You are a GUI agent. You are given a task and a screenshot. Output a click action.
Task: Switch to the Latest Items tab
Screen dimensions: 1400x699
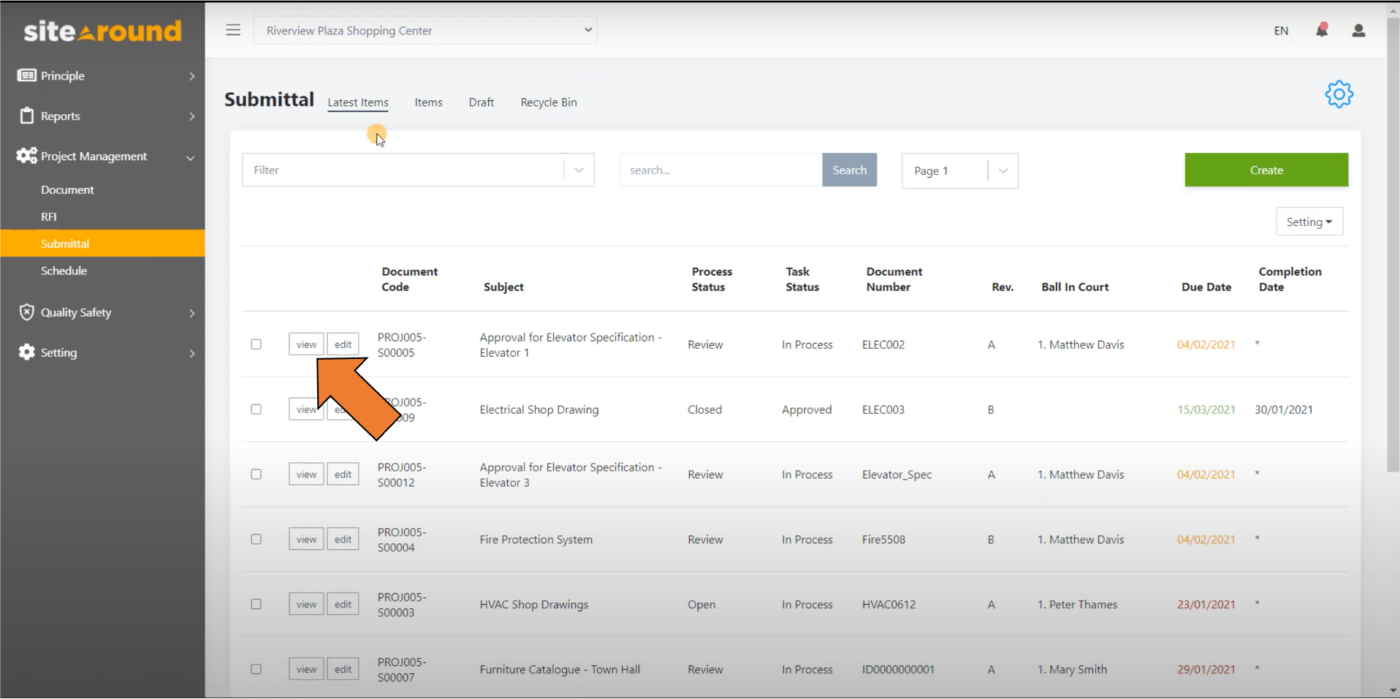(x=358, y=102)
